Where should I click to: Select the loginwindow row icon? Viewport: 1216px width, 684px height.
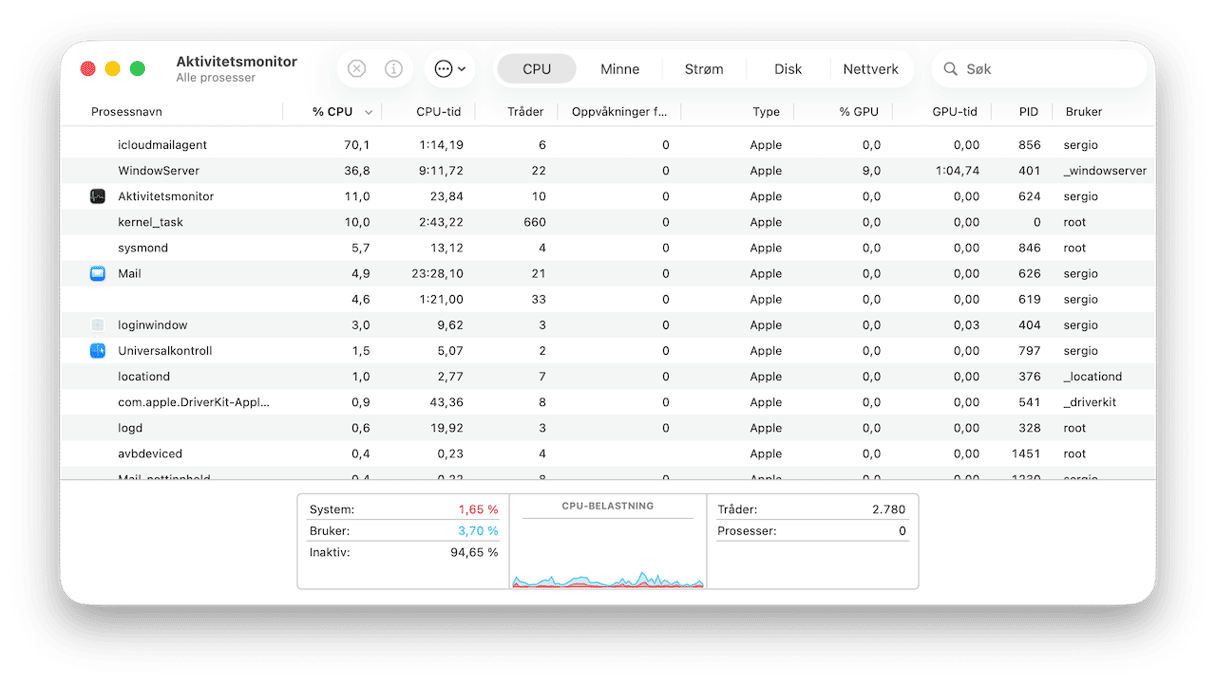[x=97, y=325]
